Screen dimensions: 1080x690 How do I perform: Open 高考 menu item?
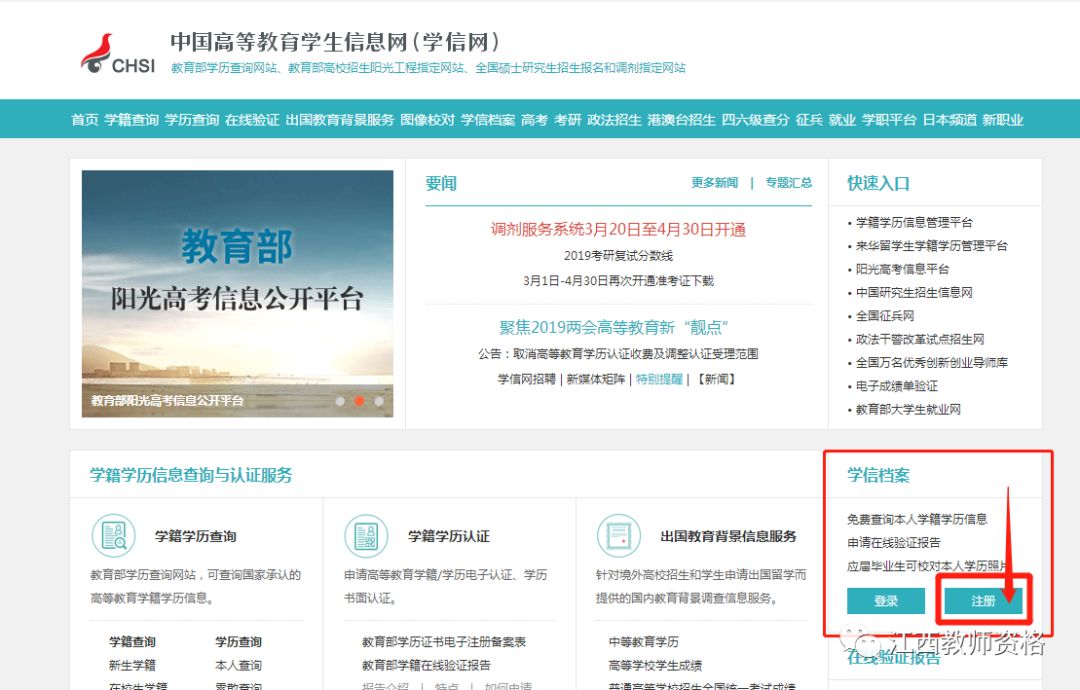534,120
